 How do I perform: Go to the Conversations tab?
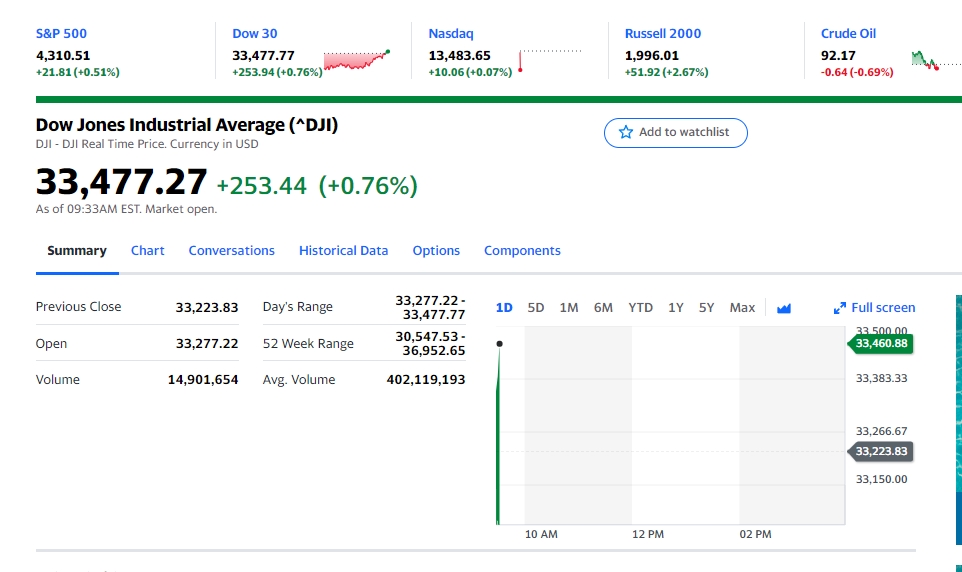231,250
